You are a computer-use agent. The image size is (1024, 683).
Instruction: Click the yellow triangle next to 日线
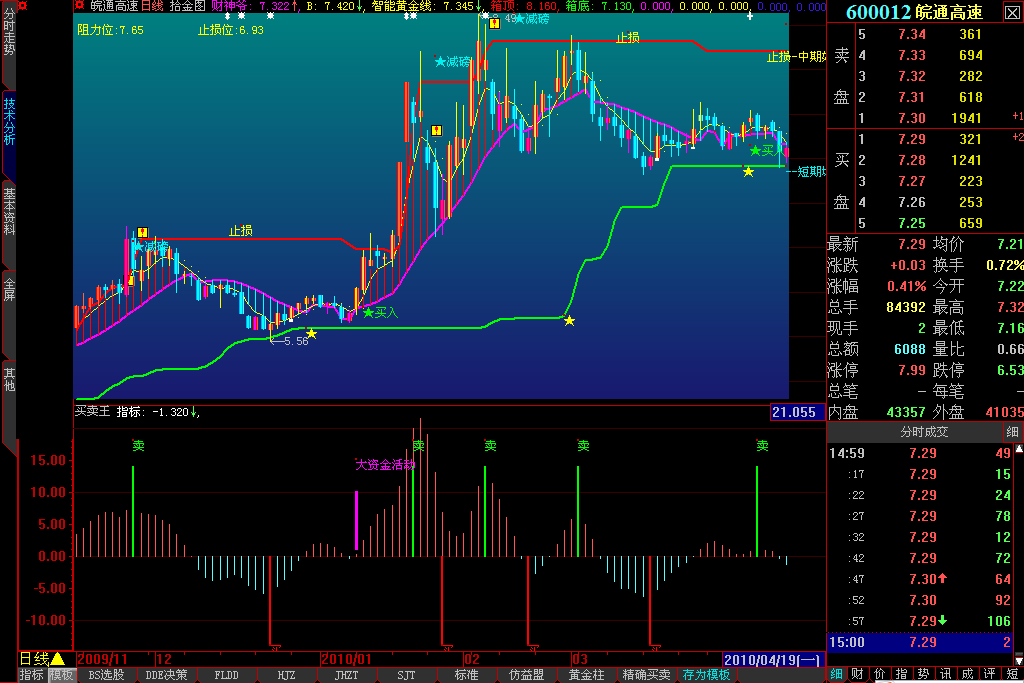point(58,659)
